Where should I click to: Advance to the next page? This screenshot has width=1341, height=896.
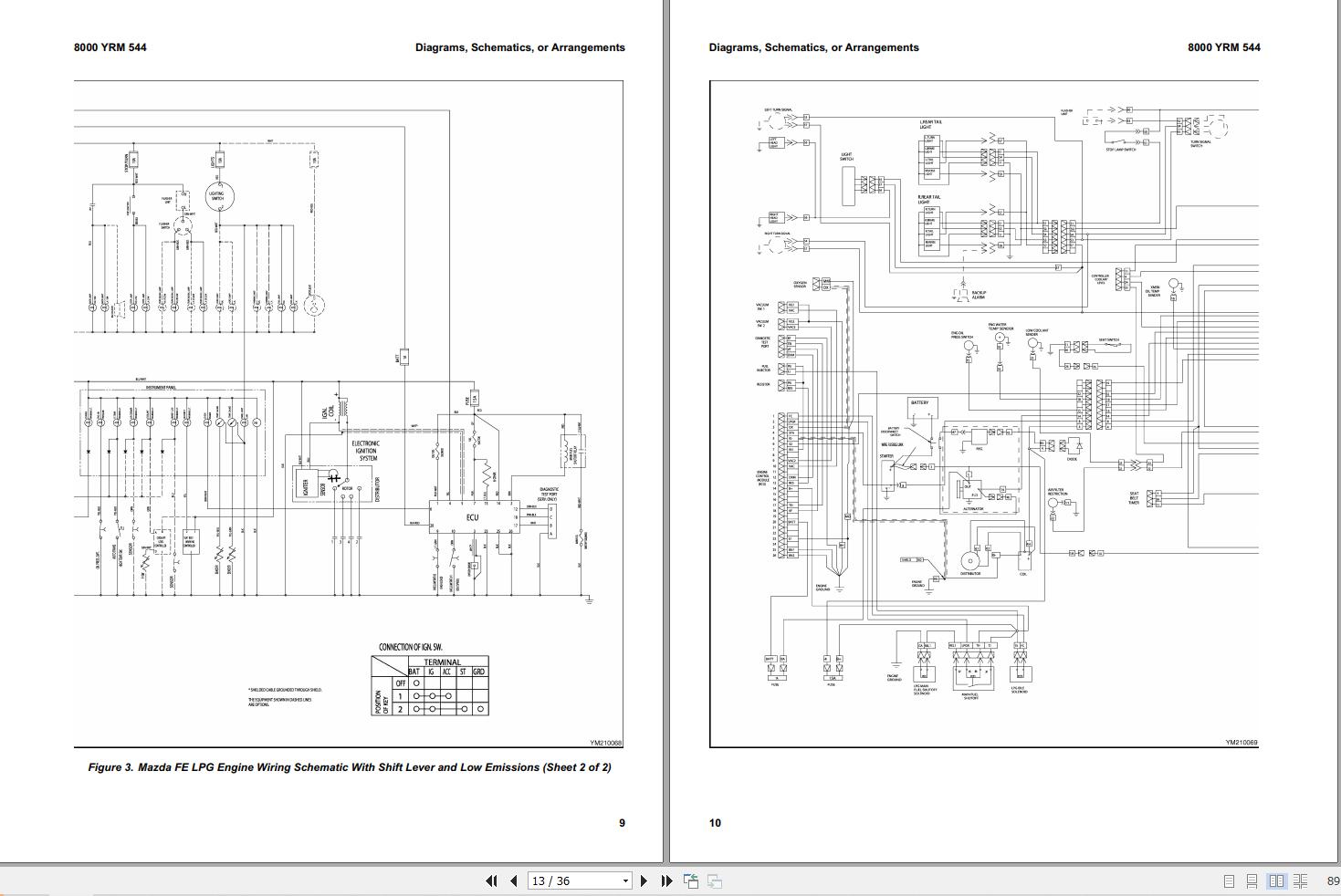tap(644, 880)
